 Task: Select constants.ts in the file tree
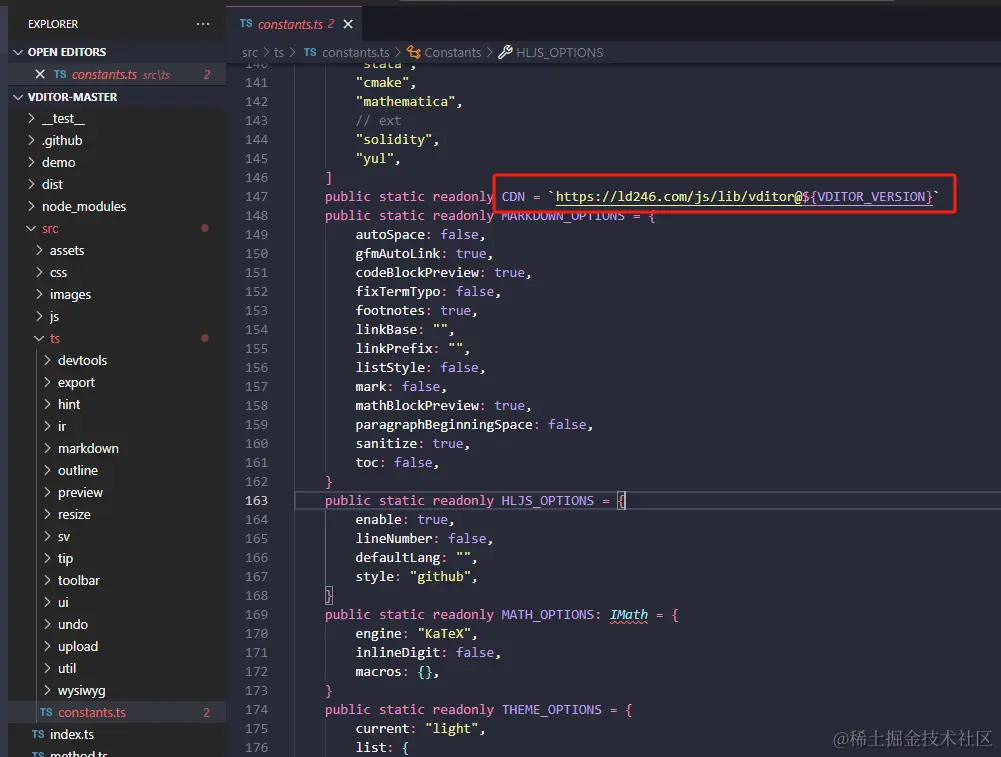(x=117, y=712)
